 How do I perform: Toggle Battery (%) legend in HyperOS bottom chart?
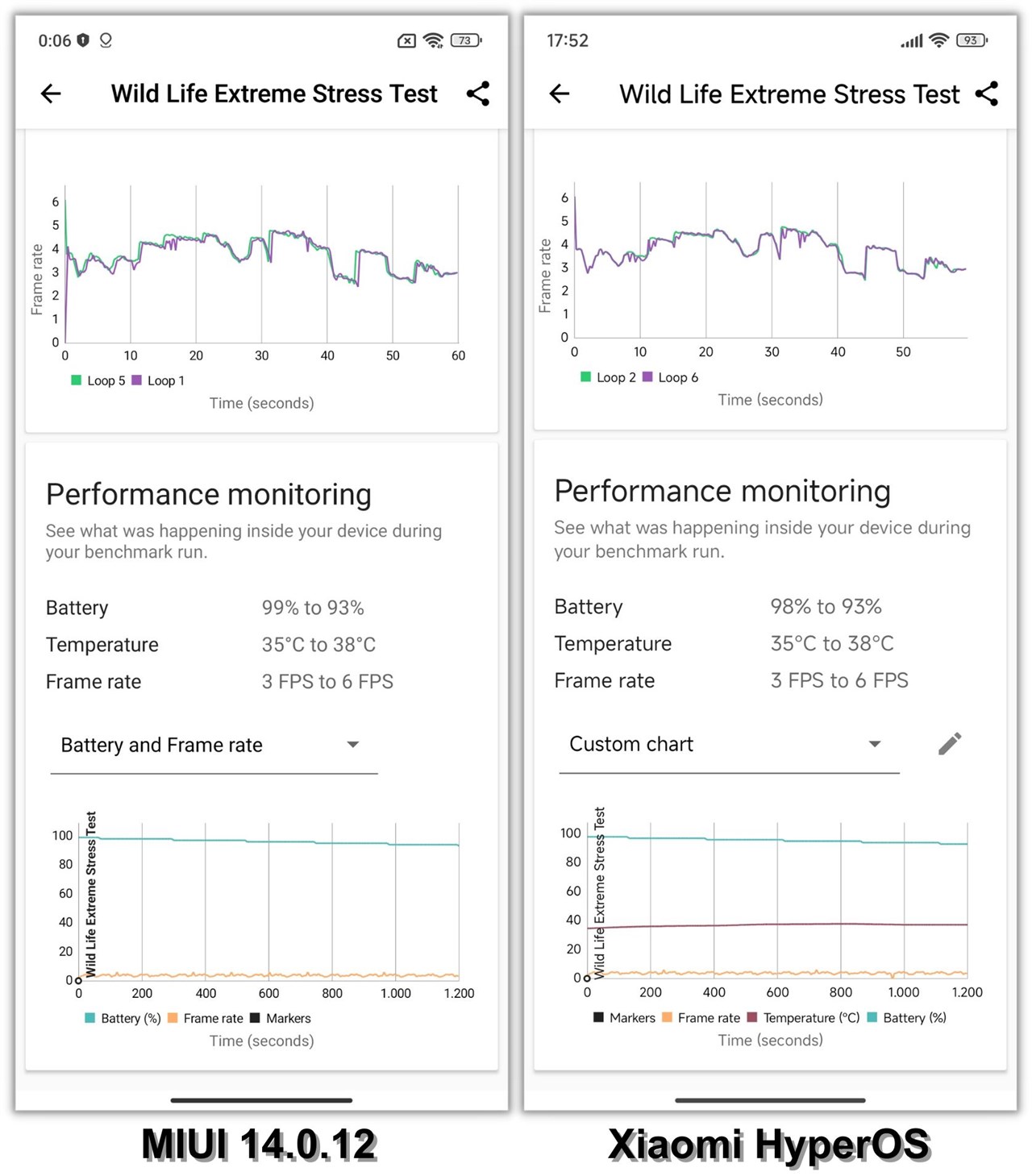(x=906, y=1017)
